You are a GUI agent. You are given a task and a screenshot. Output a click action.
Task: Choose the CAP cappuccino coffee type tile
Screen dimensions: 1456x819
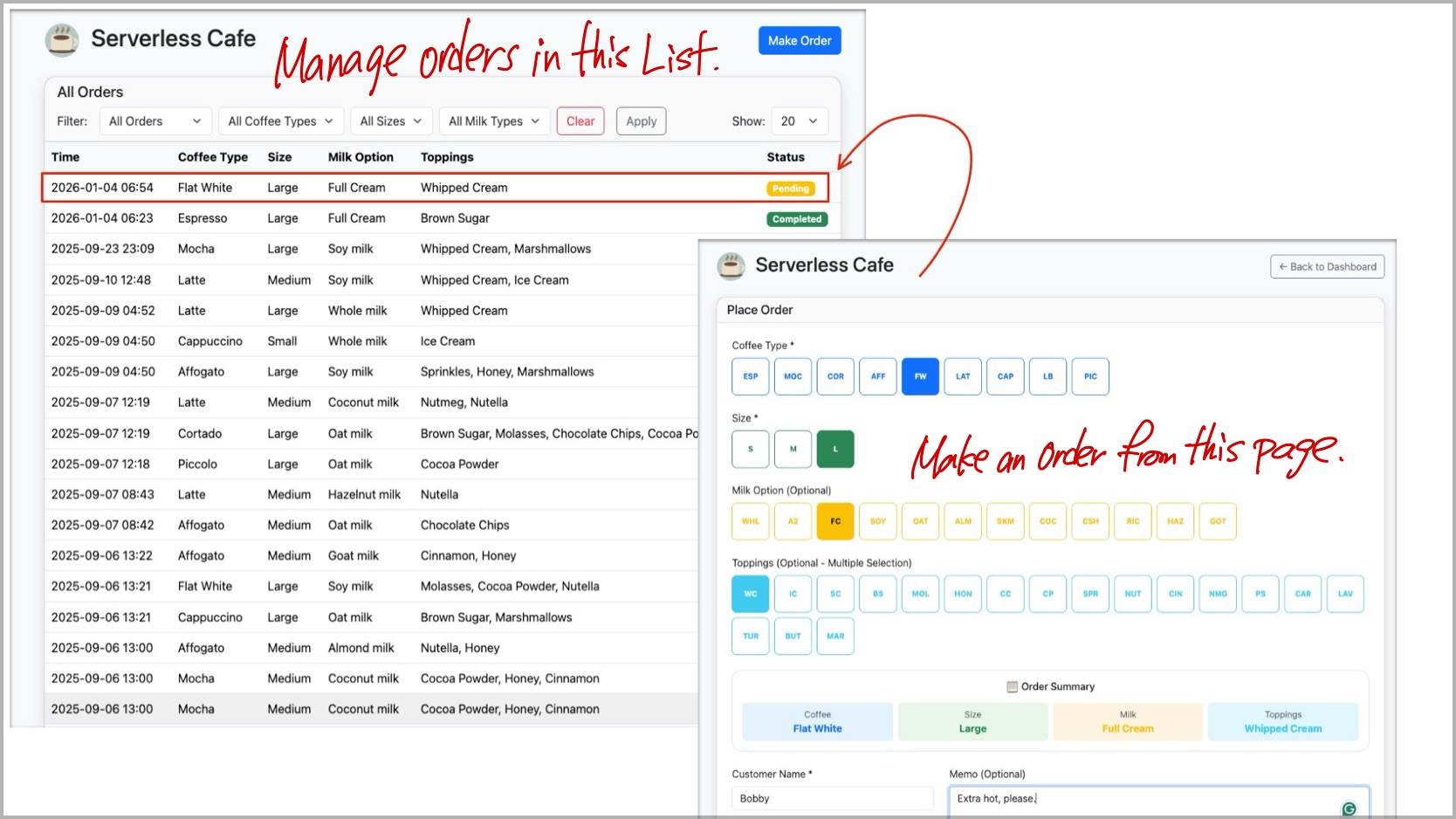point(1006,376)
